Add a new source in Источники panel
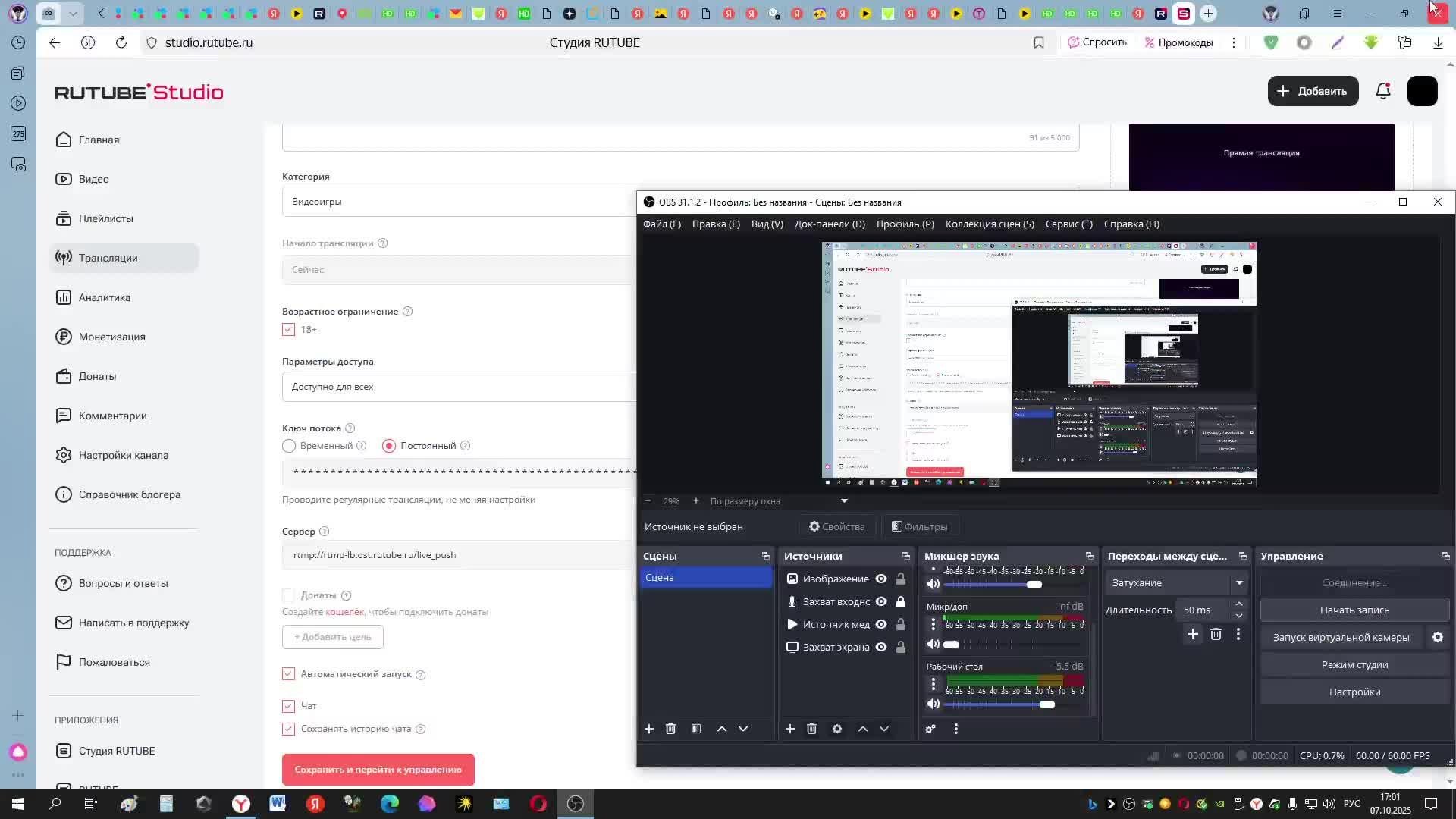The image size is (1456, 819). [x=789, y=729]
